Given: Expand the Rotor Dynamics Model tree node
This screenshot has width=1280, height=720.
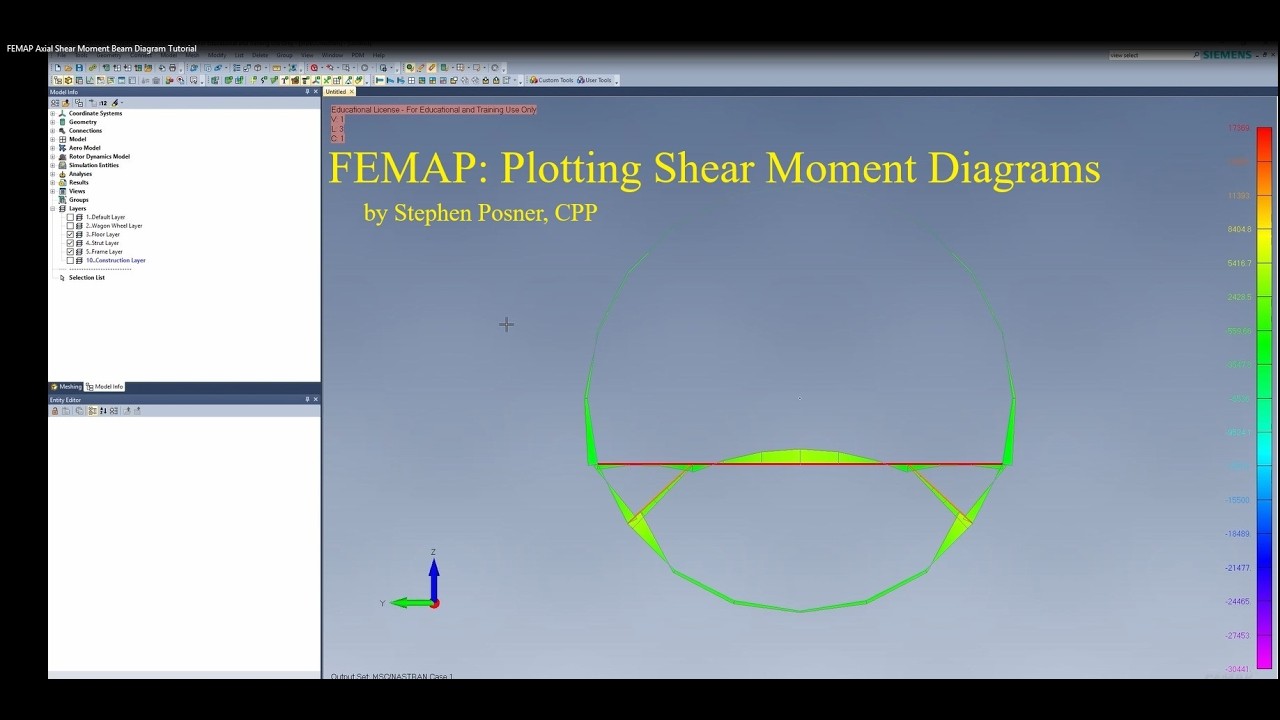Looking at the screenshot, I should tap(53, 157).
